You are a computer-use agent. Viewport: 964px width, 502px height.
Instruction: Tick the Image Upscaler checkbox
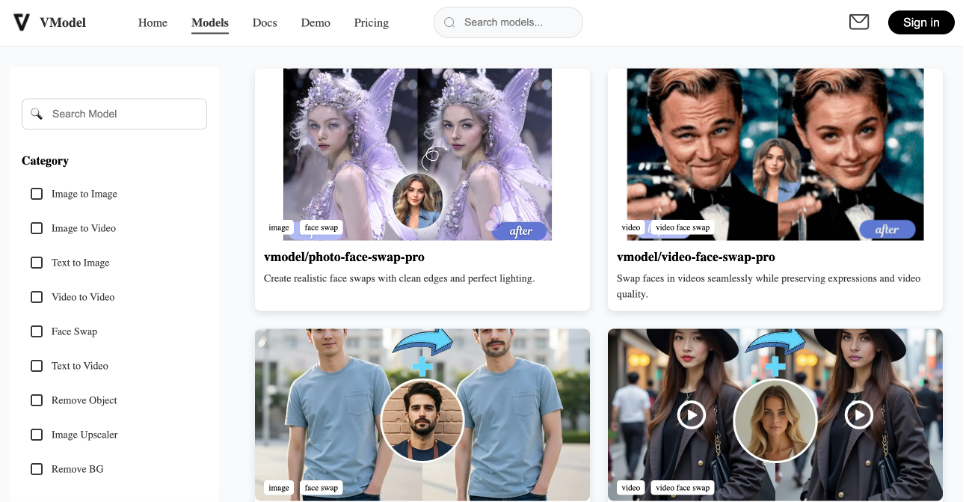(37, 435)
